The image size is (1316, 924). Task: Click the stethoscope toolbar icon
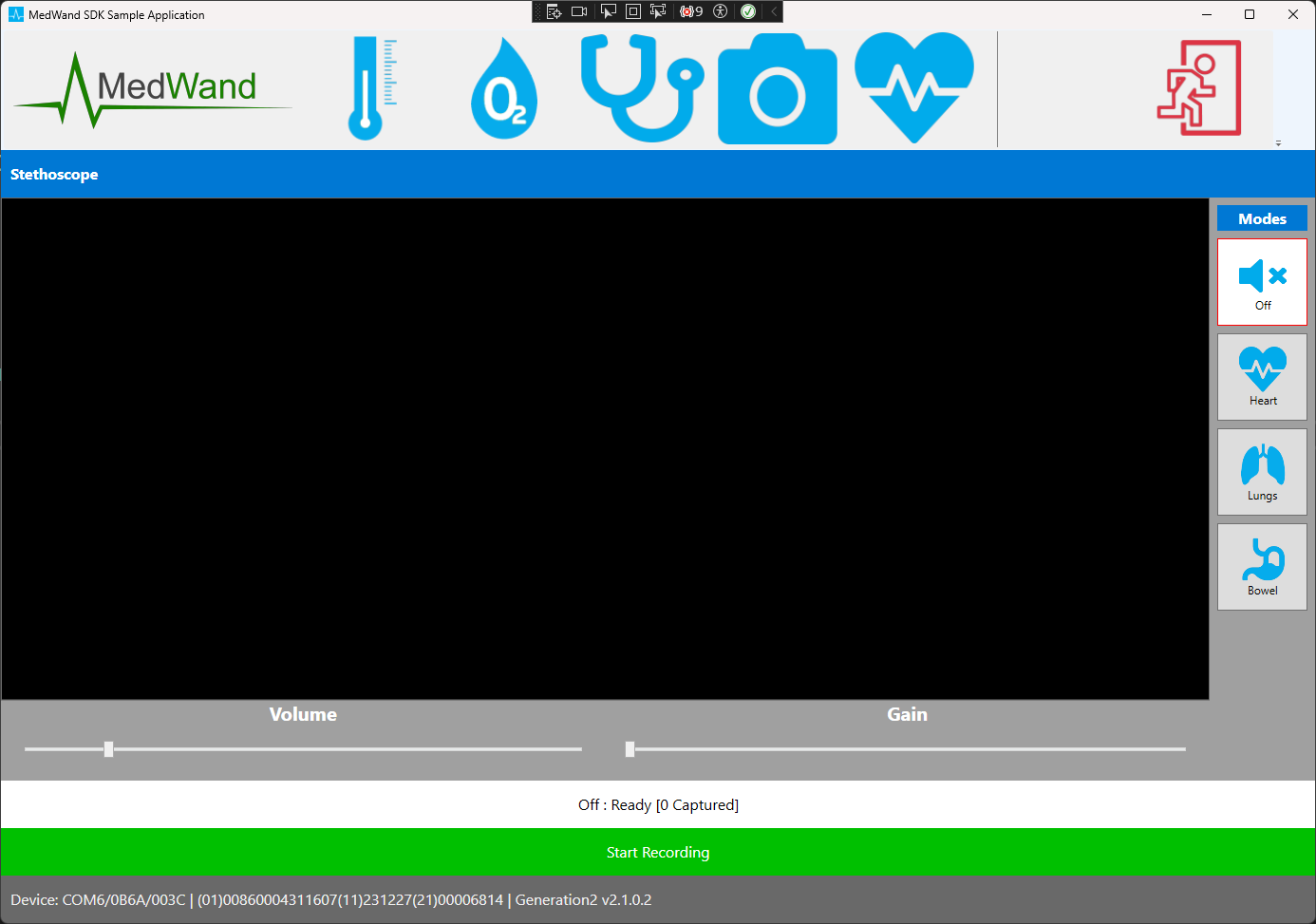pos(641,88)
